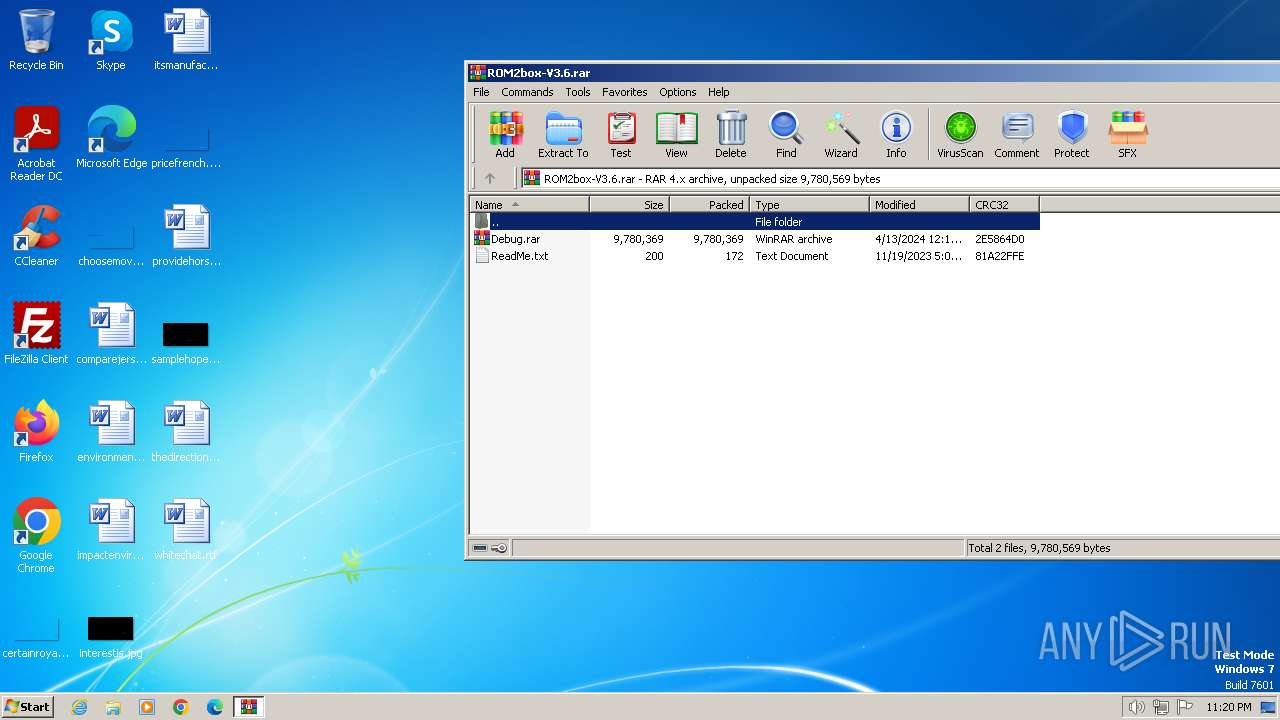Viewport: 1280px width, 720px height.
Task: Select the samplehope... desktop file
Action: [x=186, y=342]
